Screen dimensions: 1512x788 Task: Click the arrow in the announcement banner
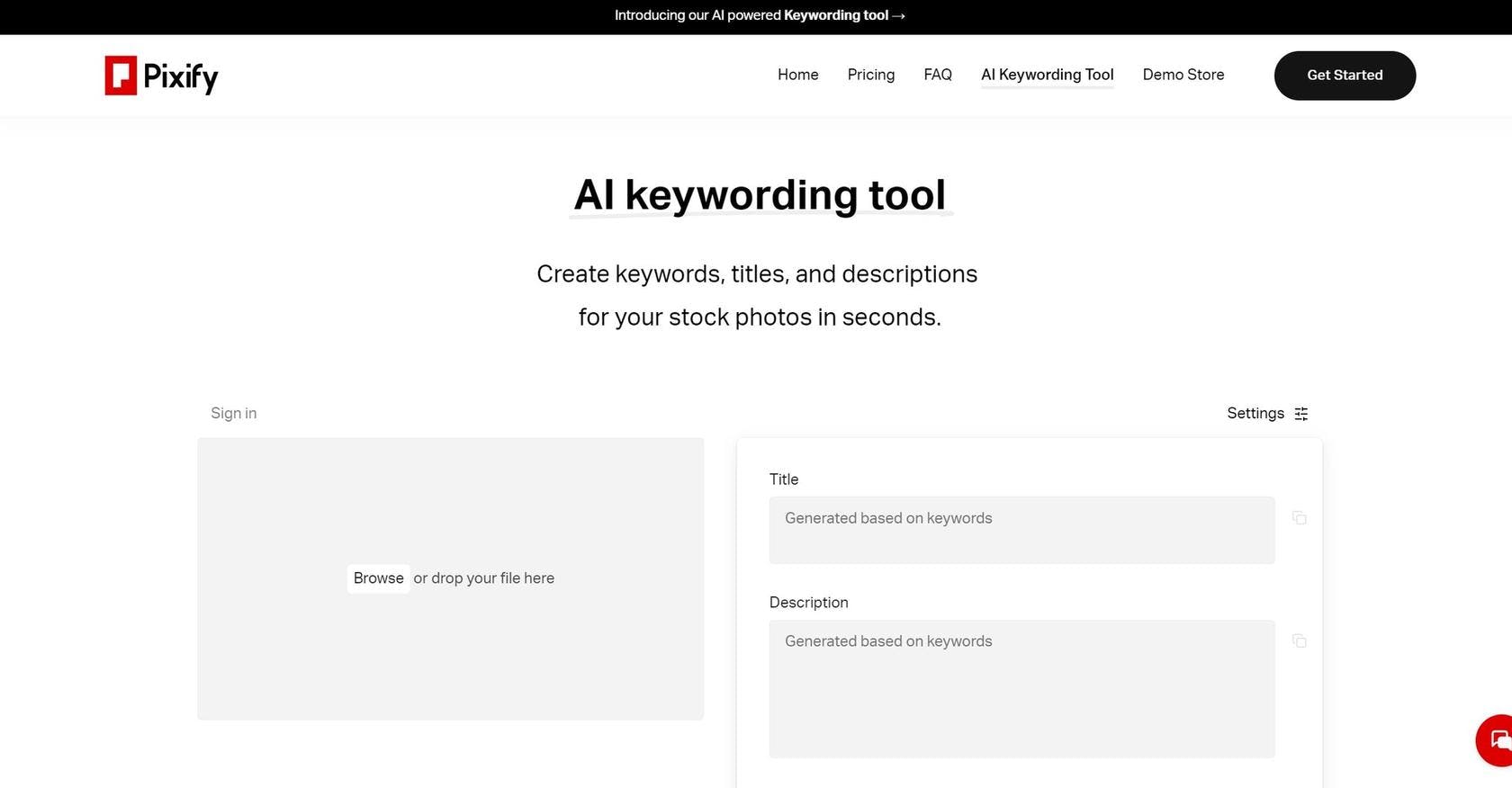point(898,15)
